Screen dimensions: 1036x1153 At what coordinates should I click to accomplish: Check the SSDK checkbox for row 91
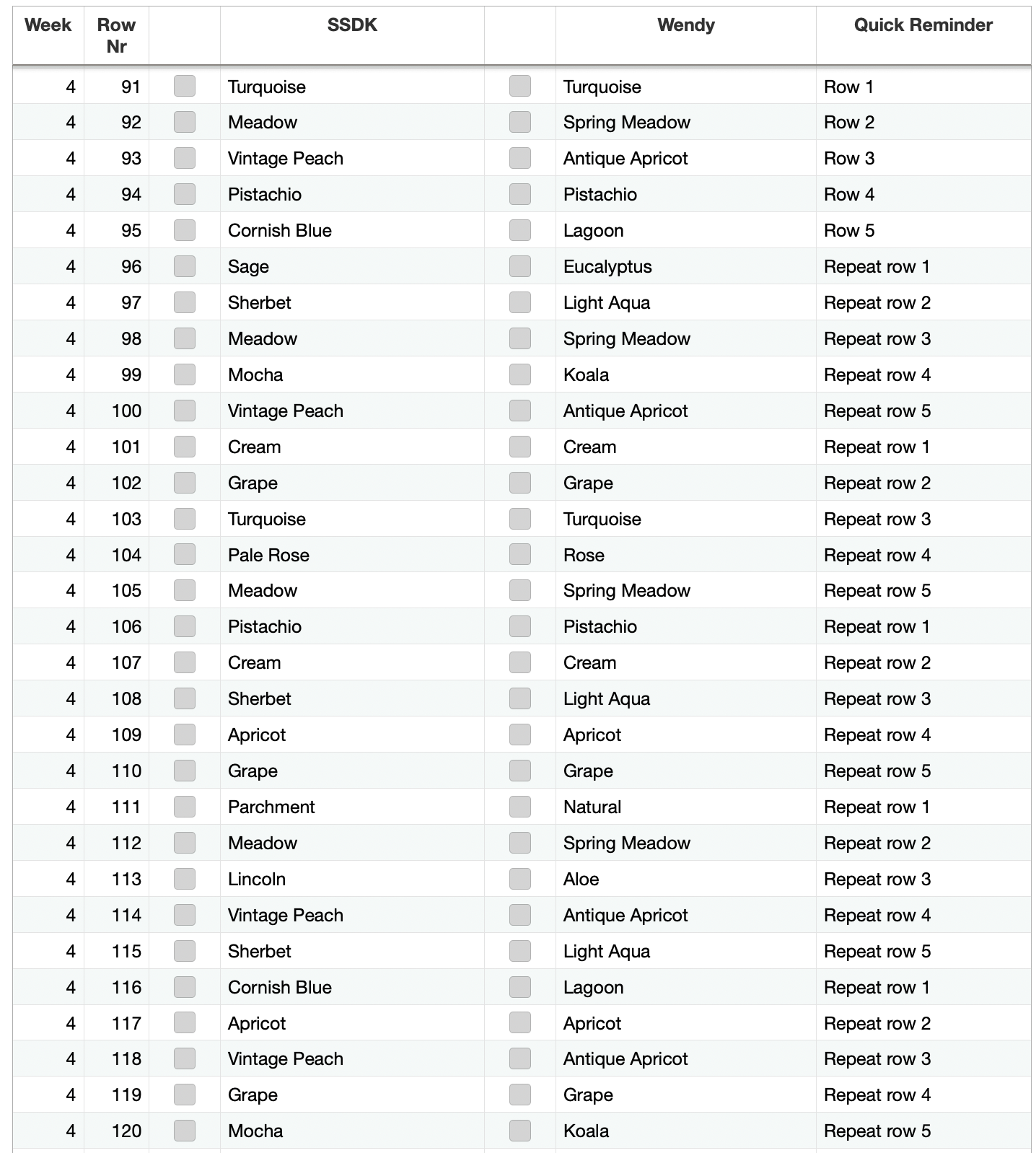pos(185,86)
